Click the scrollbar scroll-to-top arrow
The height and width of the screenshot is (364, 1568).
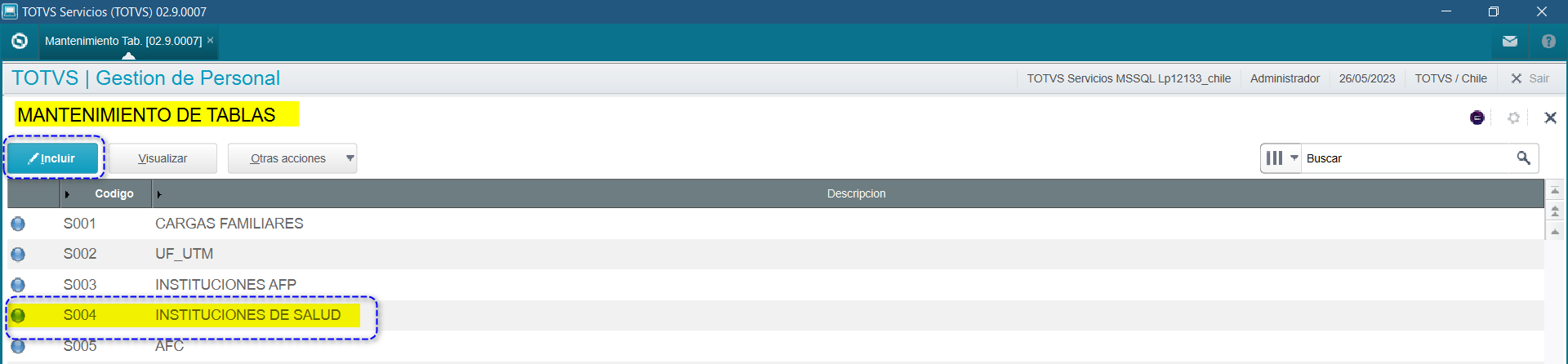tap(1555, 190)
